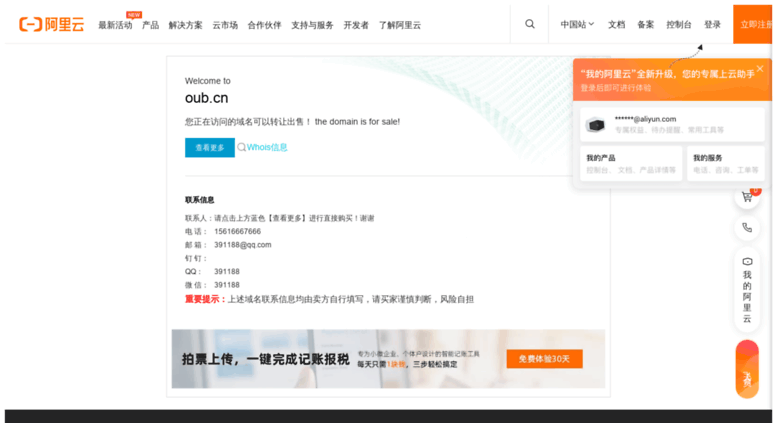777x423 pixels.
Task: Open the 了解阿里云 menu
Action: click(399, 25)
